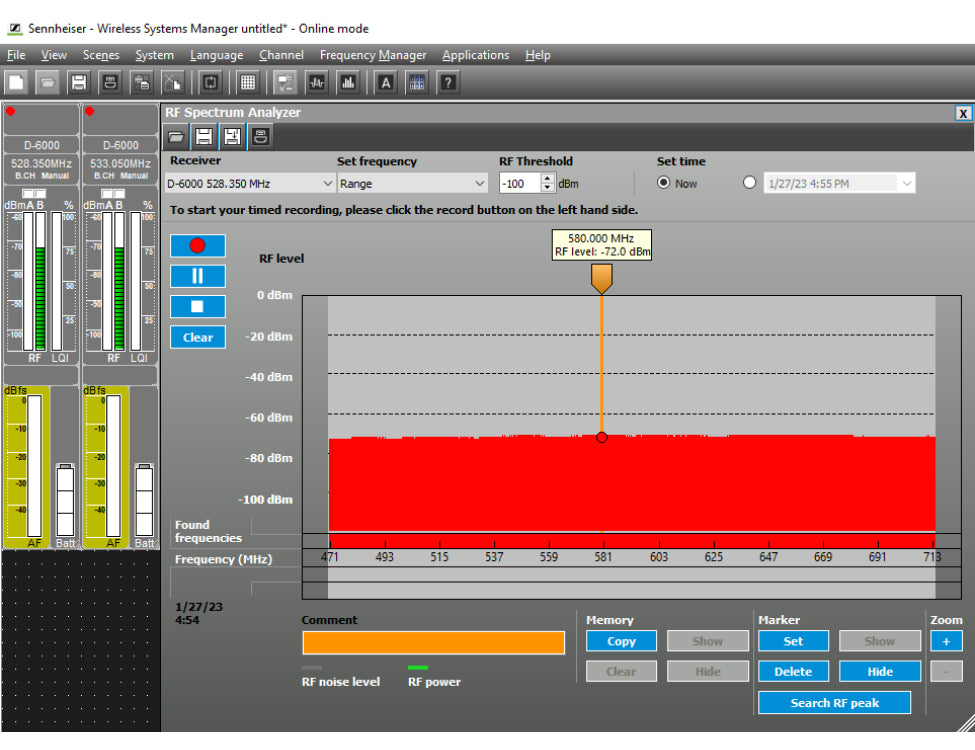Image resolution: width=975 pixels, height=750 pixels.
Task: Increase RF Threshold using the up stepper arrow
Action: click(x=547, y=179)
